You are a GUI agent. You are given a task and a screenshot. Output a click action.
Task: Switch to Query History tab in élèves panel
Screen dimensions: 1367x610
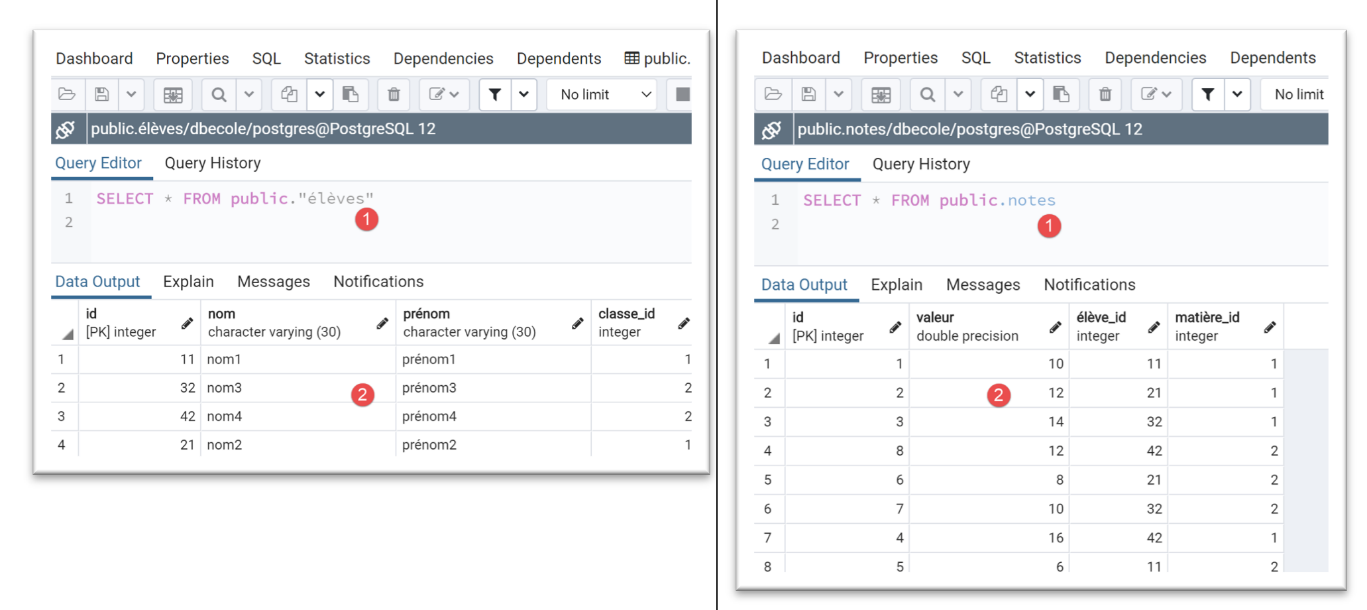212,163
